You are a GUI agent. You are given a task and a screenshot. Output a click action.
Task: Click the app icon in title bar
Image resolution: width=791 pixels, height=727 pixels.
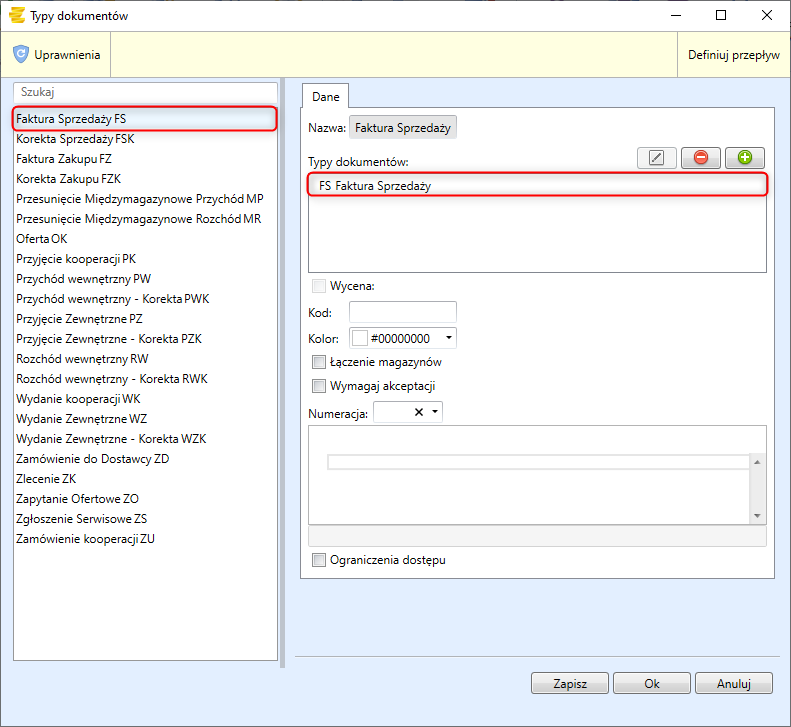[16, 15]
